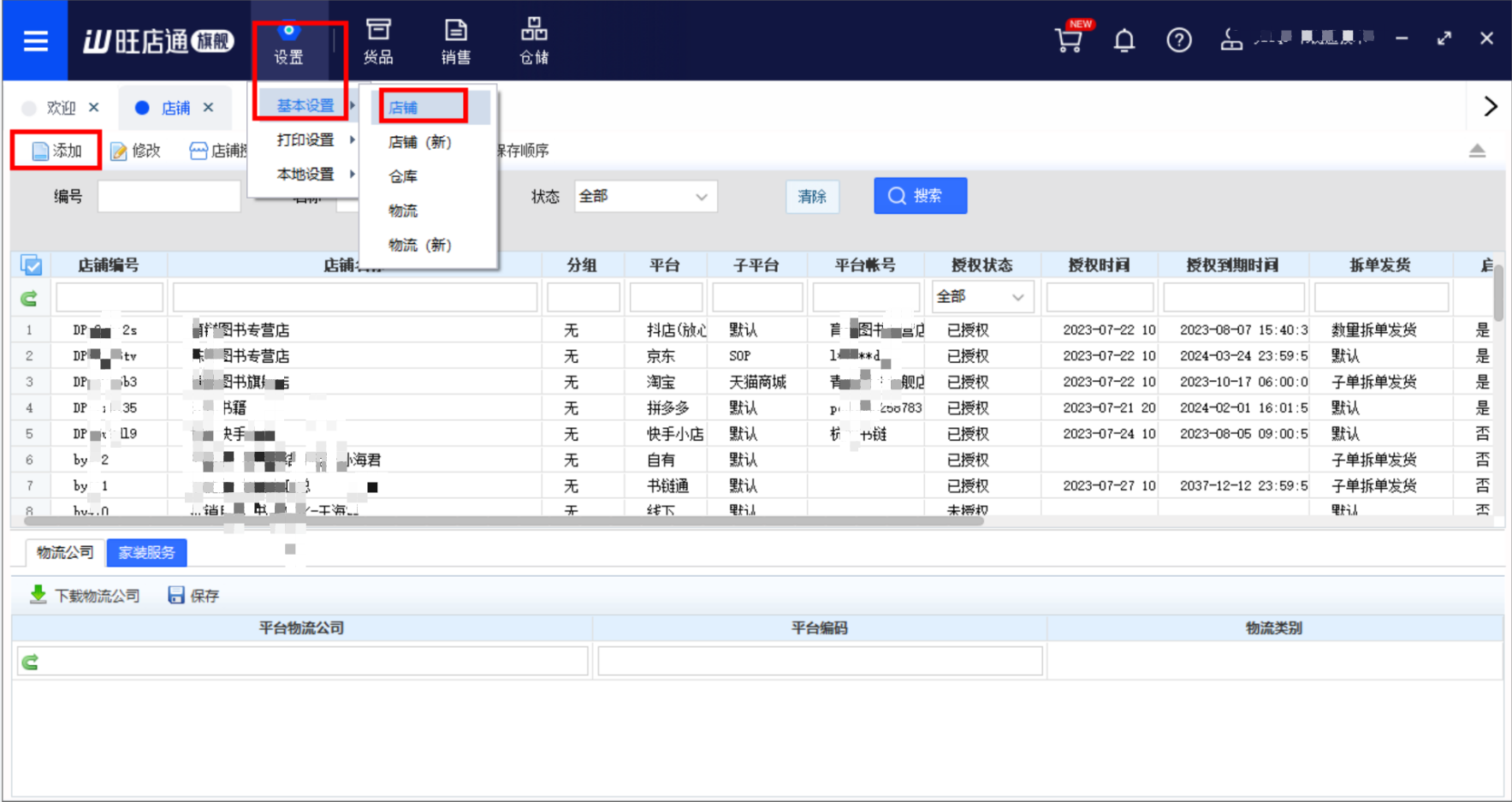
Task: Click the 修改 edit button
Action: coord(135,151)
